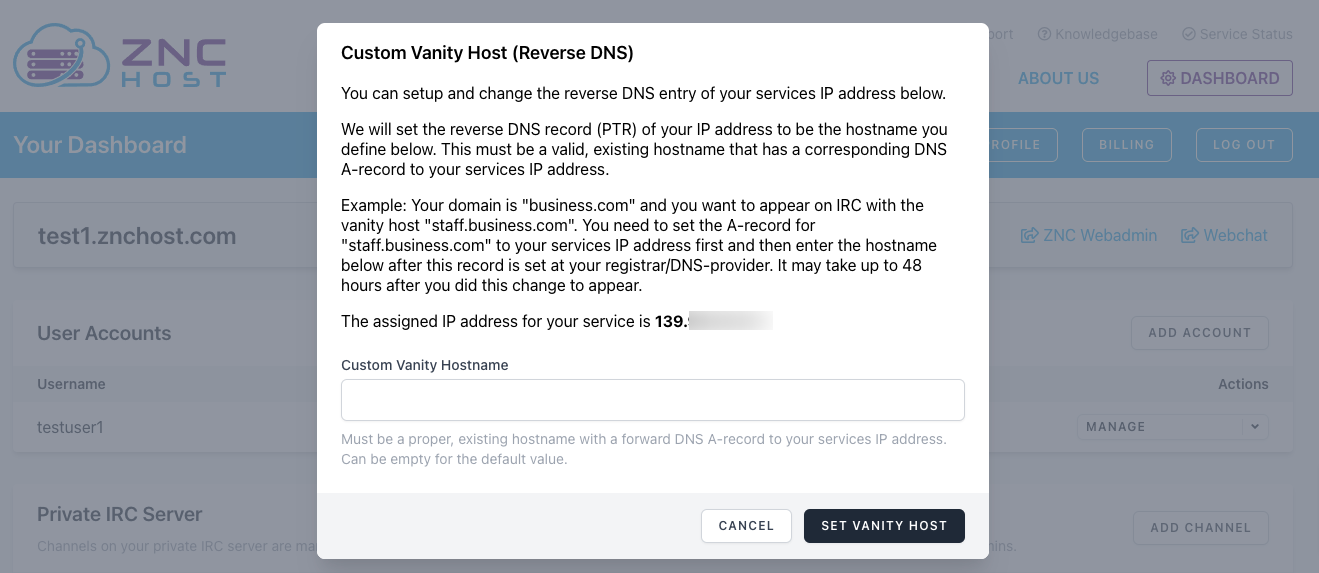Click the ZNC Host cloud logo
1319x573 pixels.
coord(62,58)
